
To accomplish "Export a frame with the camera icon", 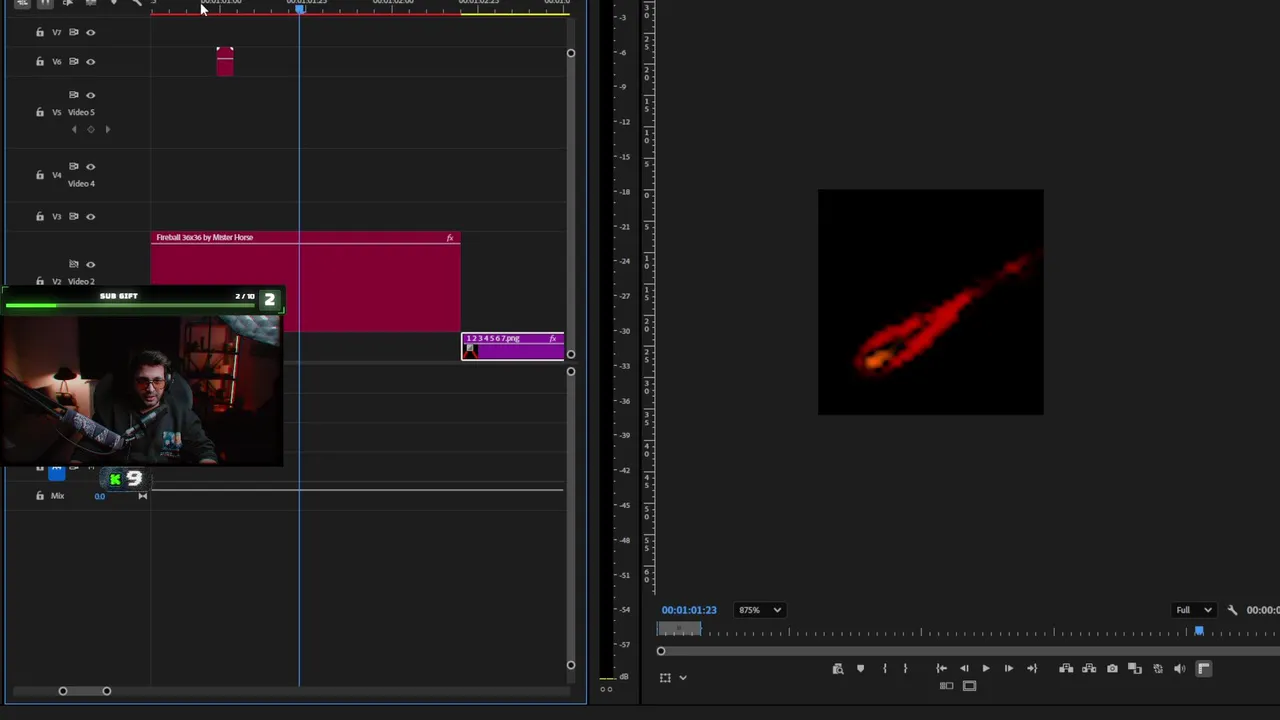I will click(x=1112, y=669).
